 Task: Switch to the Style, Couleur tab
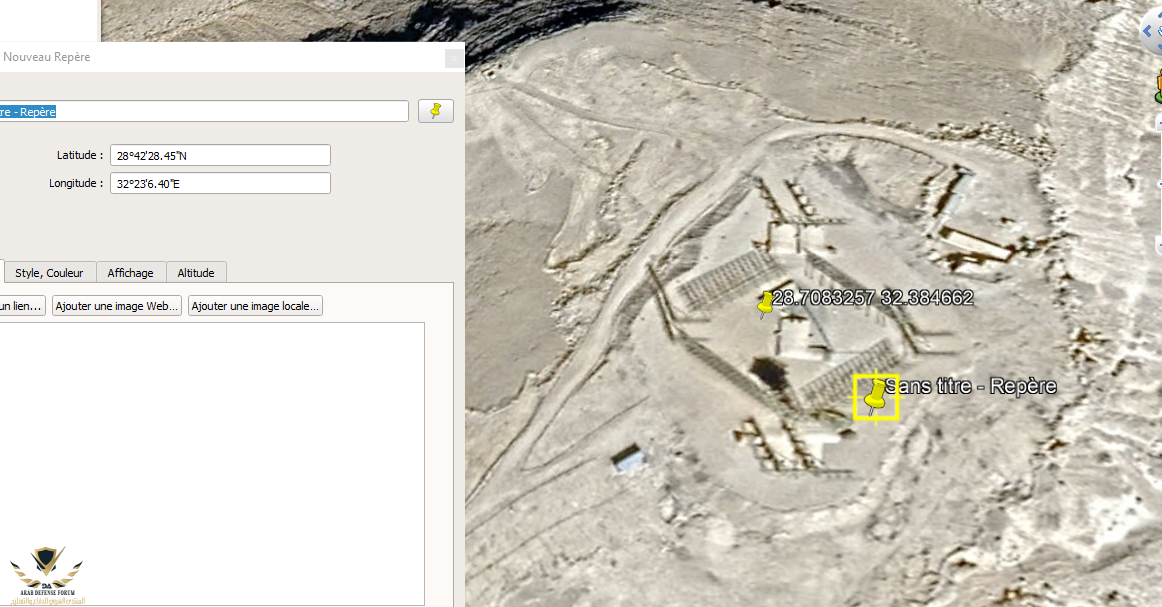click(50, 273)
